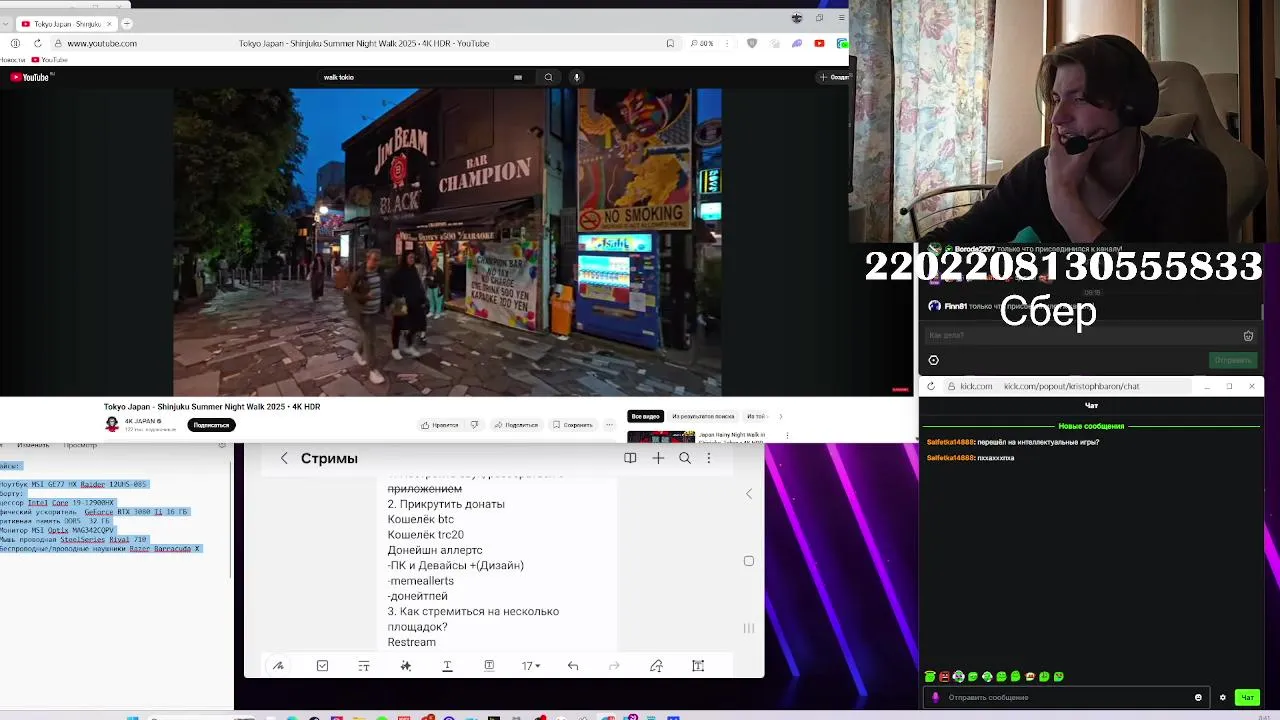This screenshot has width=1280, height=720.
Task: Open the on-screen keyboard icon in search
Action: click(x=517, y=77)
